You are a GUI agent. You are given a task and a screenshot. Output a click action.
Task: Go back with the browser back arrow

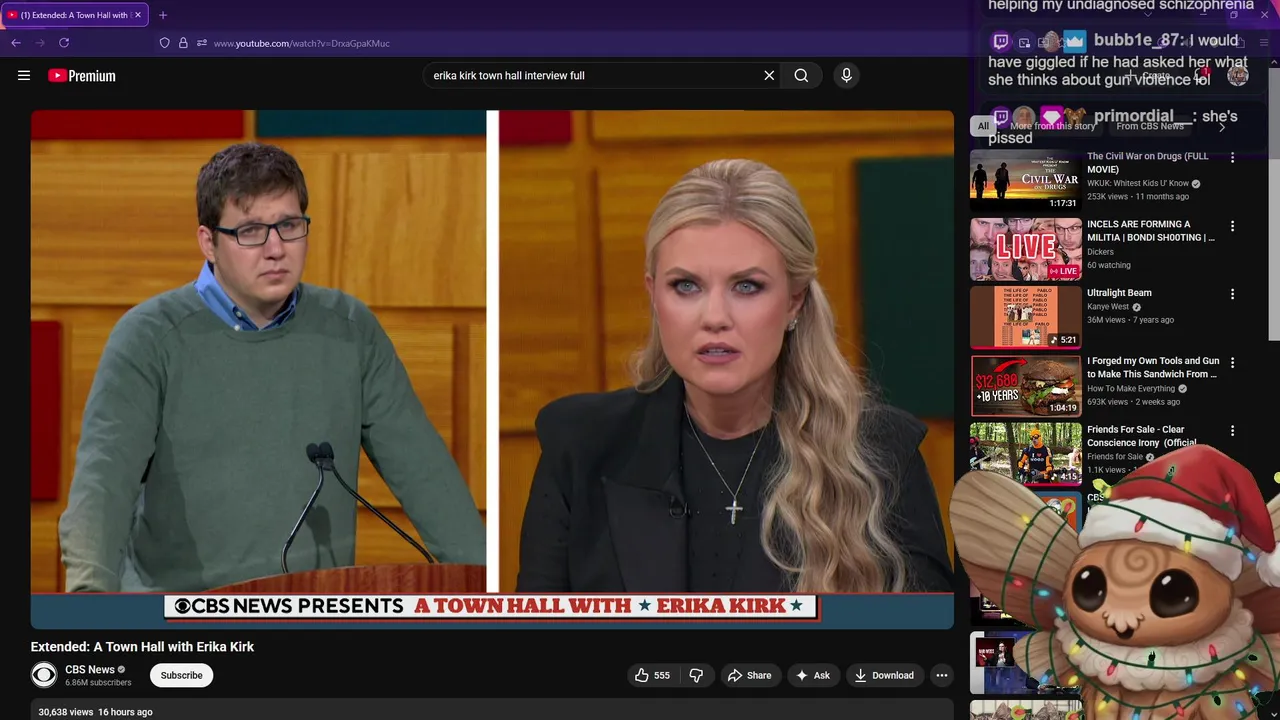pos(16,43)
